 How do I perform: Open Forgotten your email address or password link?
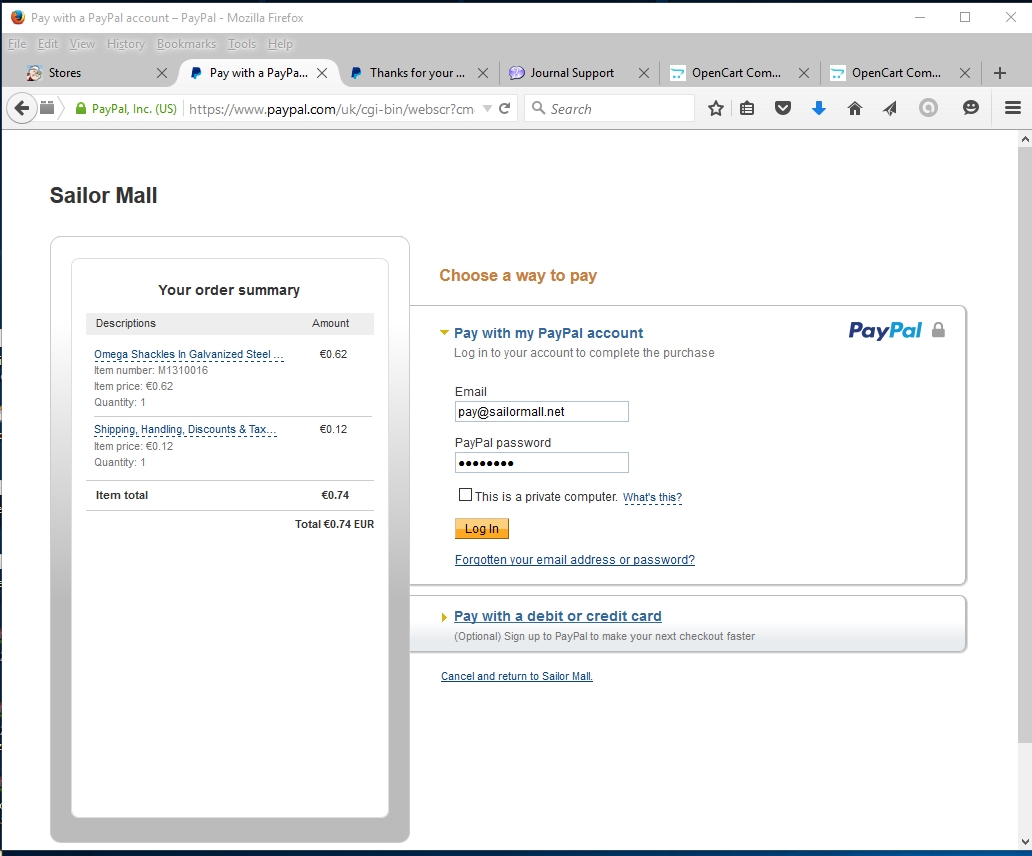click(x=575, y=559)
